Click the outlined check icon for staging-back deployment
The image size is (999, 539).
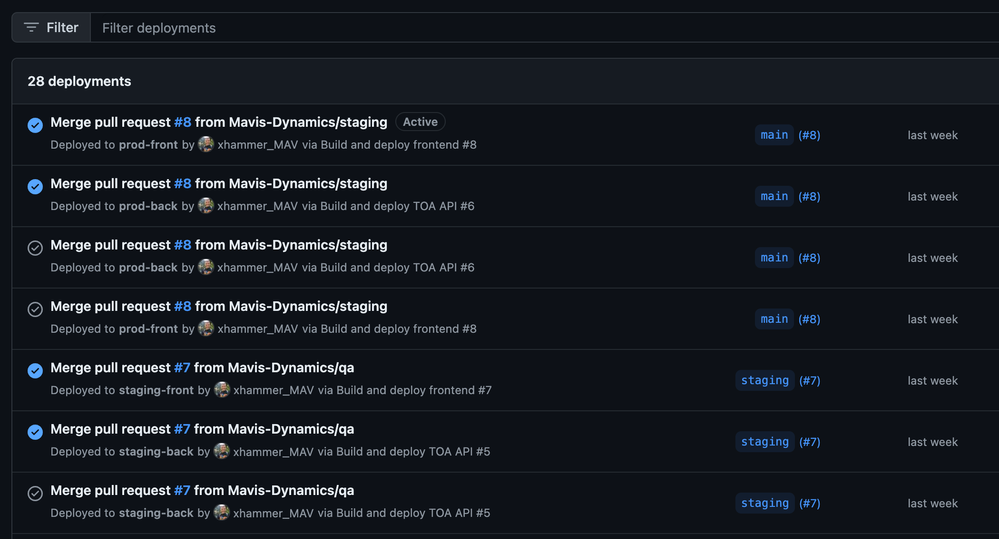35,493
